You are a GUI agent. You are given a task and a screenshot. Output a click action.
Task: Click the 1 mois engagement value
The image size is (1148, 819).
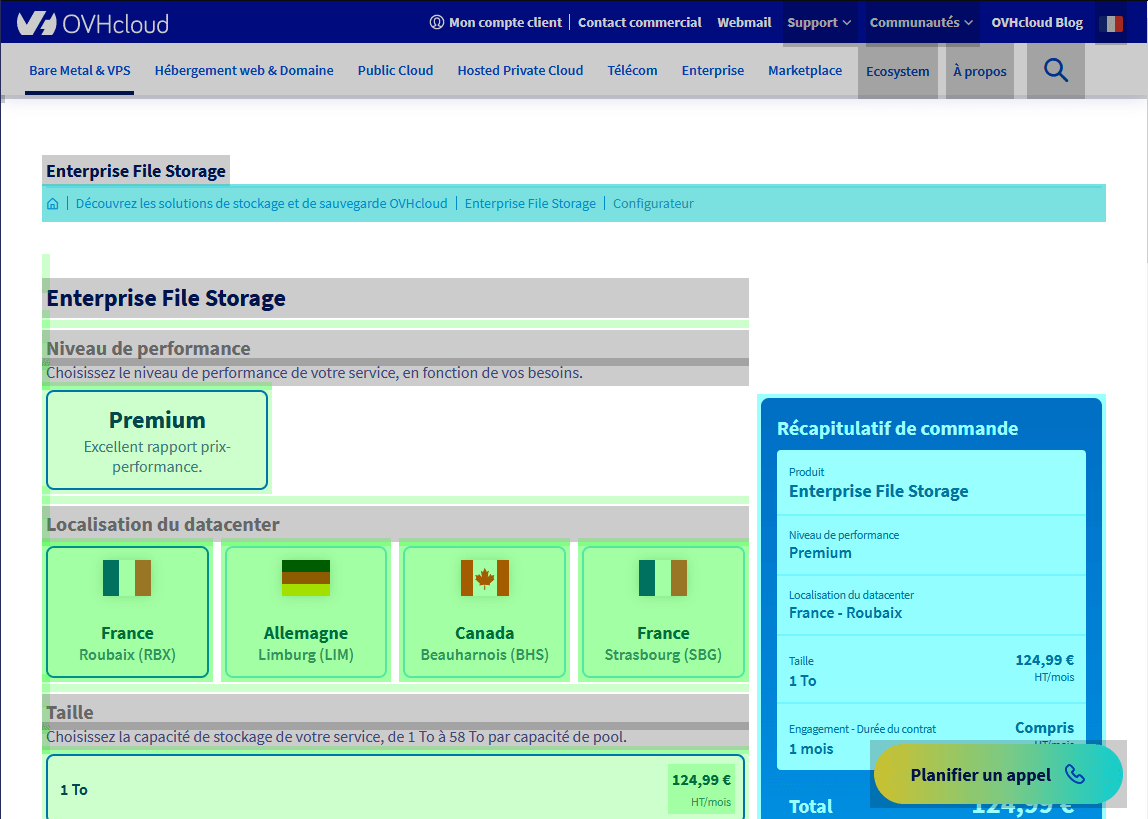pos(810,749)
